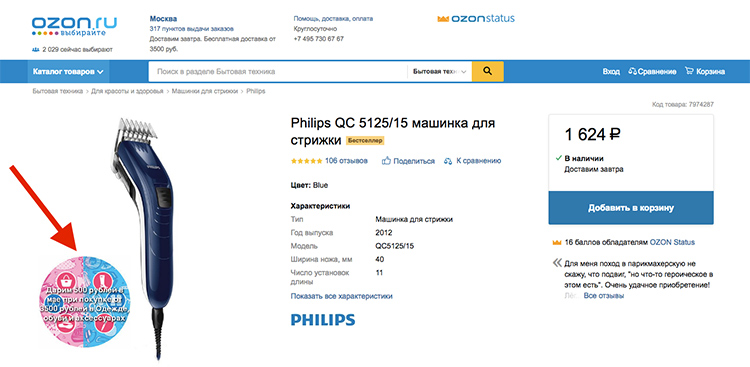Go to the ozon.ru home logo
The image size is (750, 367).
click(x=74, y=27)
